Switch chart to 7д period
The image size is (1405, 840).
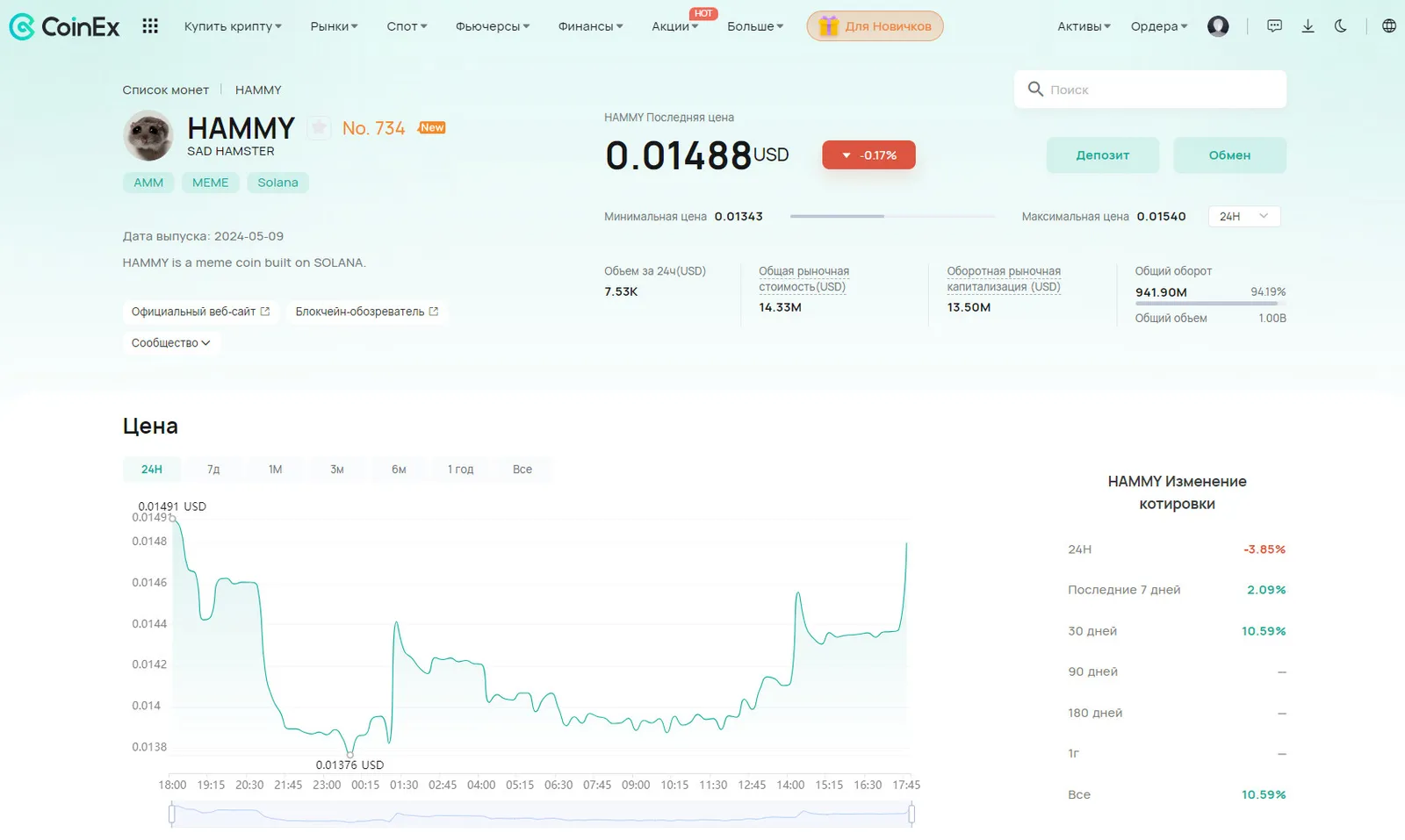click(x=213, y=469)
